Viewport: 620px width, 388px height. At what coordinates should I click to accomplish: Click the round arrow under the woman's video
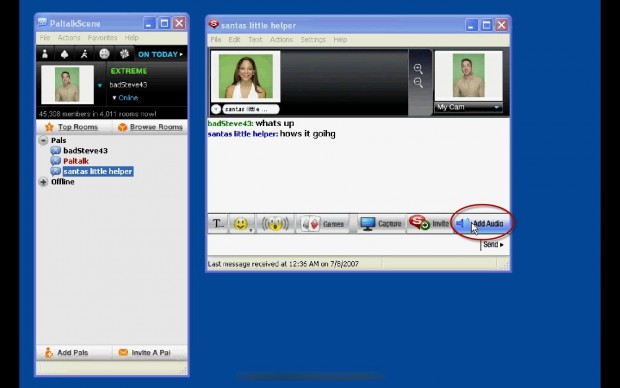[216, 109]
